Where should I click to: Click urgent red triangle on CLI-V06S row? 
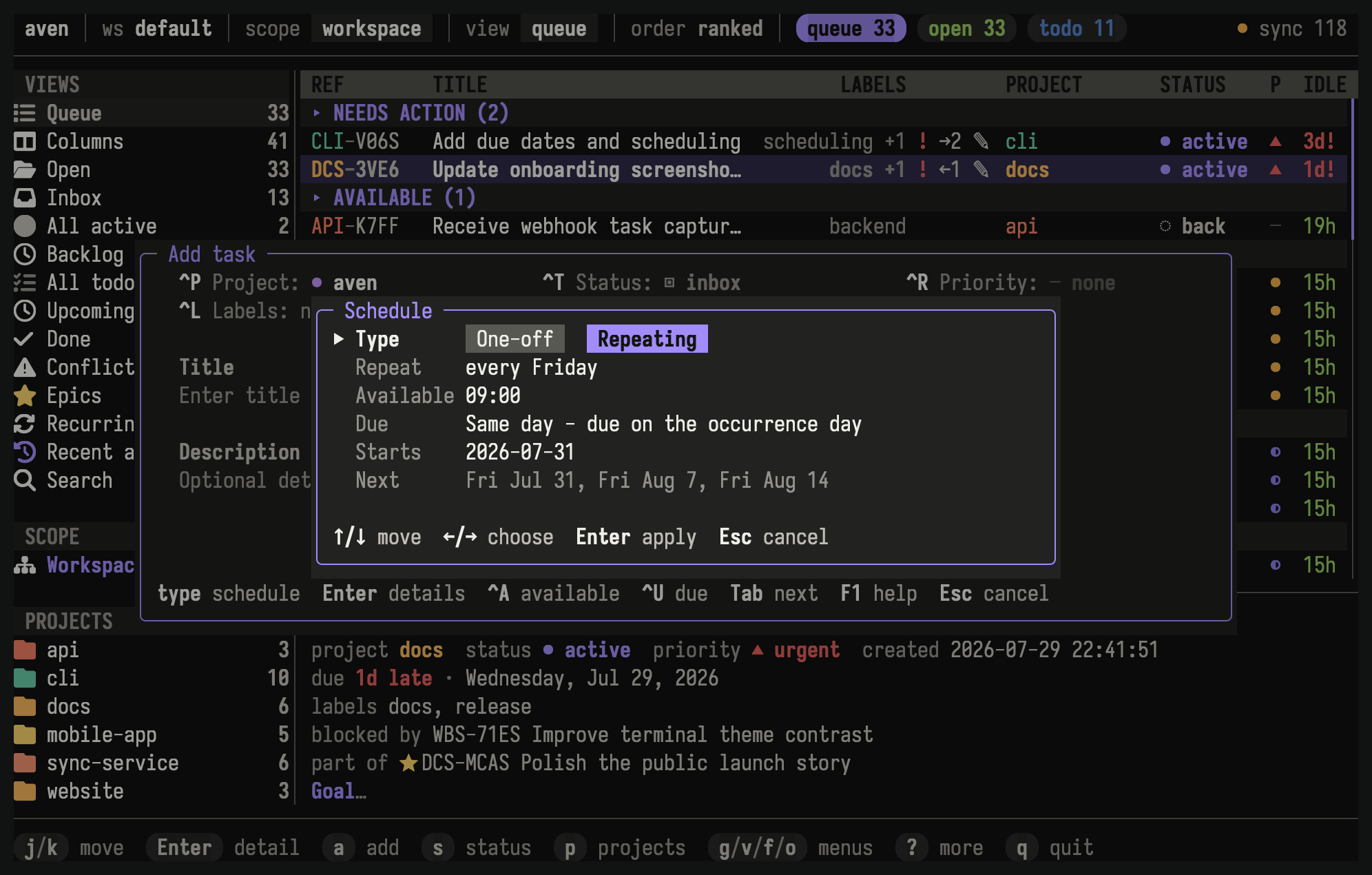click(1276, 141)
